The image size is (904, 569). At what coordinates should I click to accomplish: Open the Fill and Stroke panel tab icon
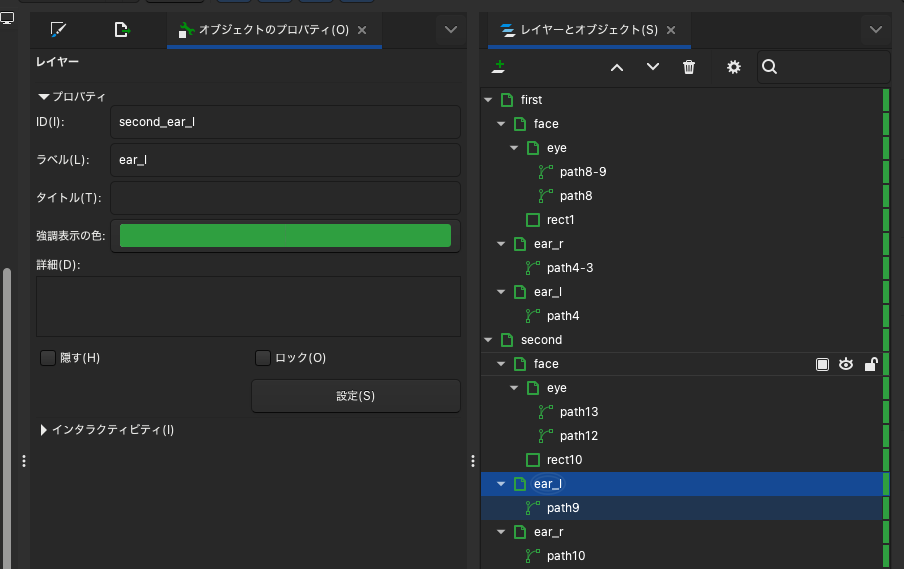[58, 29]
